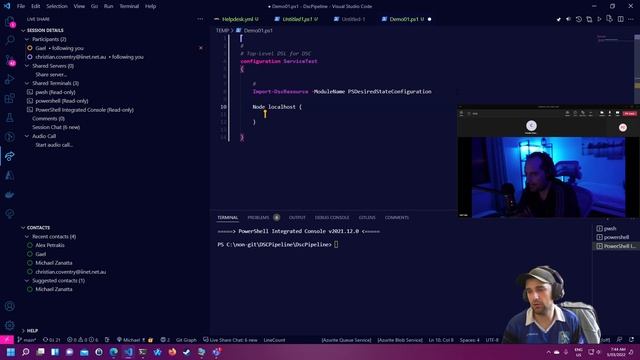The width and height of the screenshot is (640, 360).
Task: Click the video call thumbnail window
Action: coord(548,162)
